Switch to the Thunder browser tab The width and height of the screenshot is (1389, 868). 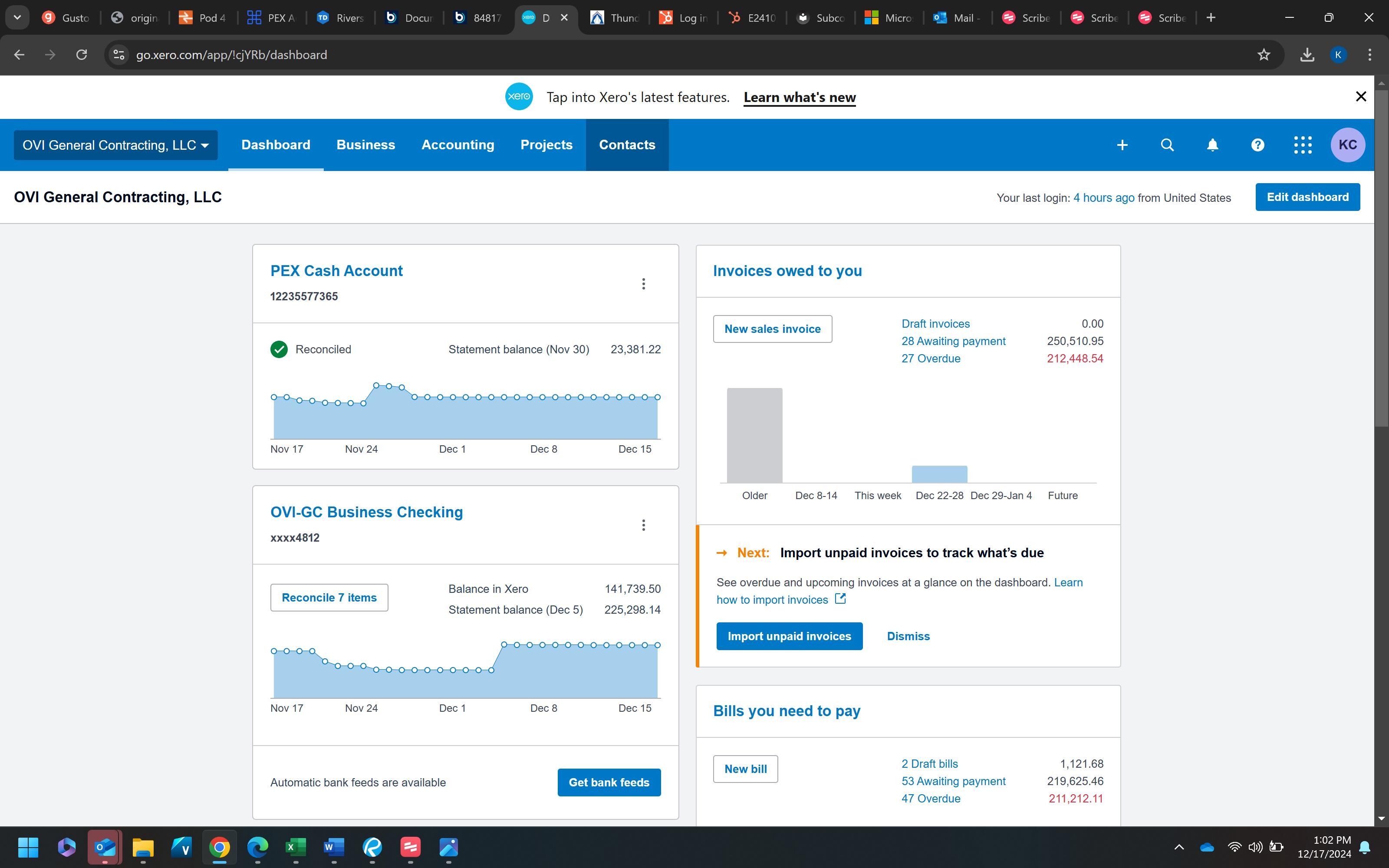[615, 18]
